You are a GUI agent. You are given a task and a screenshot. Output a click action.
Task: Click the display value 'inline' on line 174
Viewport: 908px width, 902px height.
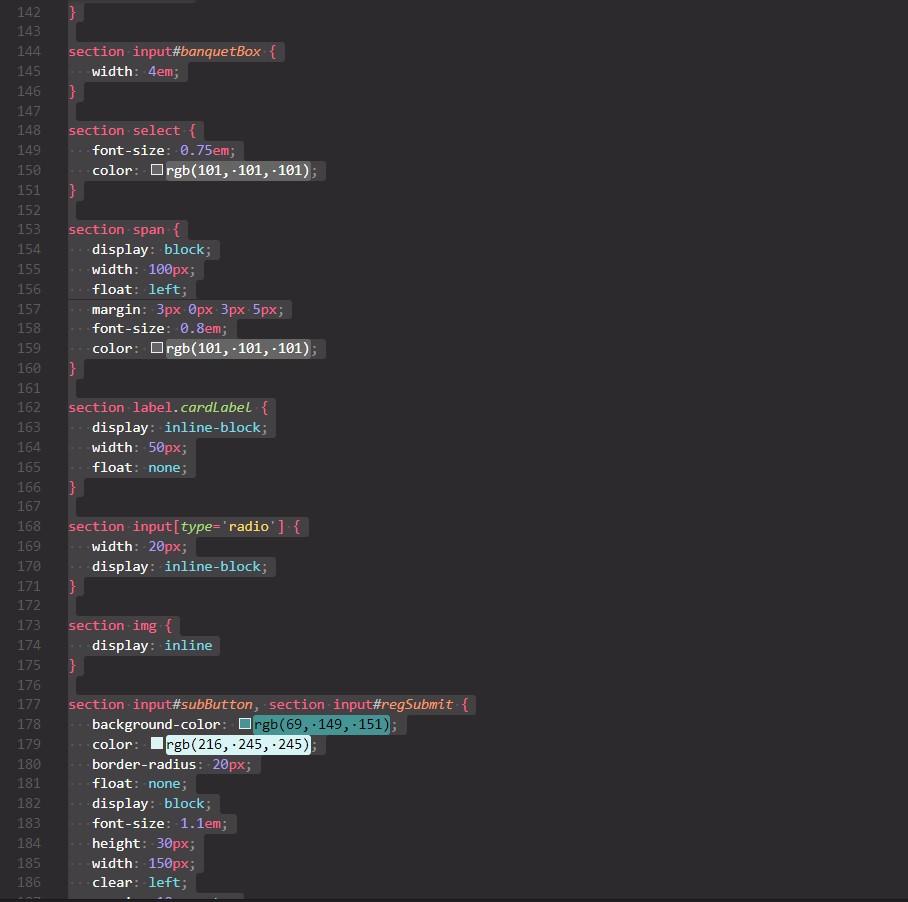(188, 645)
